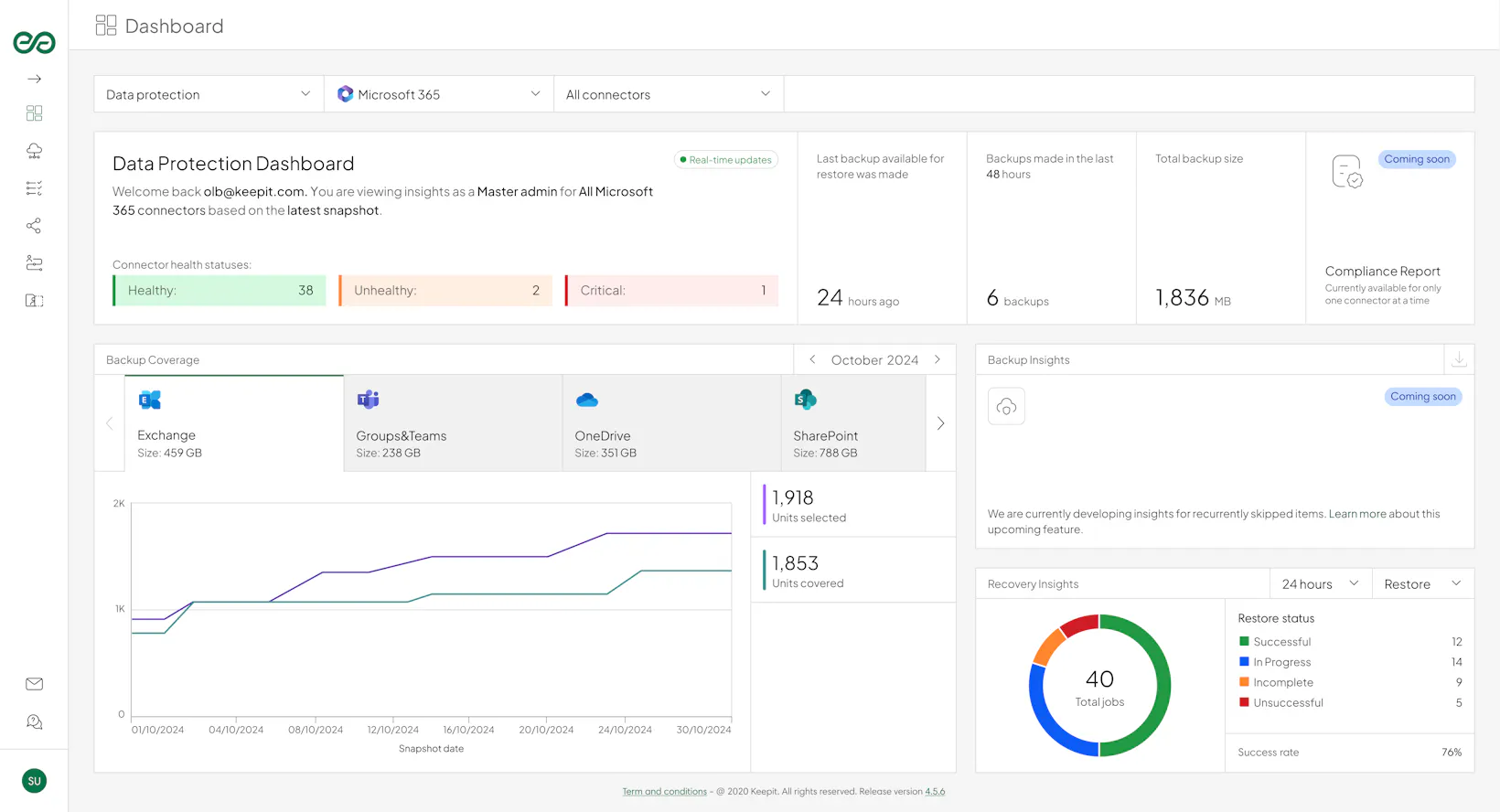This screenshot has width=1500, height=812.
Task: Open the support chat sidebar icon
Action: click(34, 722)
